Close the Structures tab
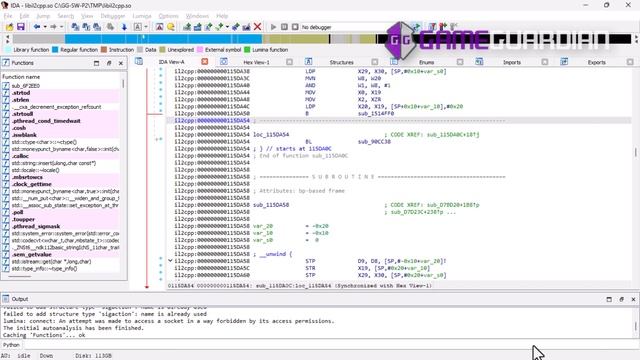The image size is (640, 360). click(375, 62)
